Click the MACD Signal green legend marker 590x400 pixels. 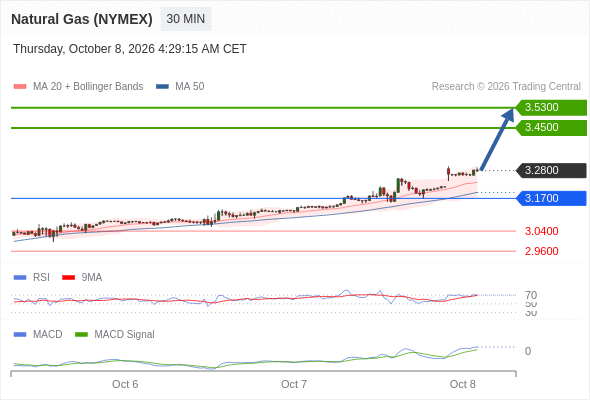[x=81, y=334]
